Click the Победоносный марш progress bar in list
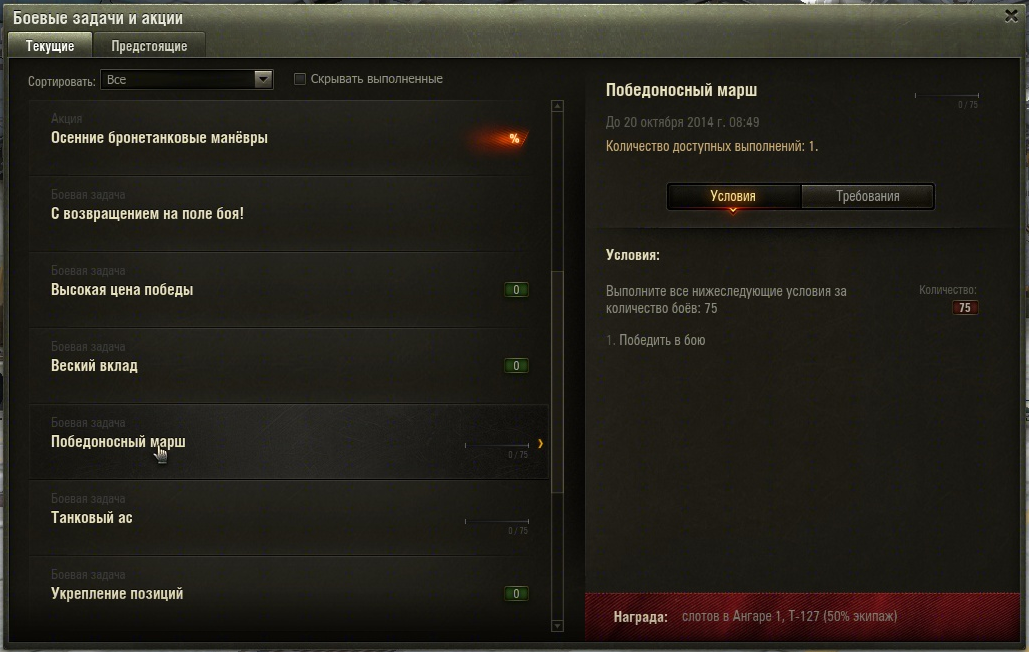 pyautogui.click(x=497, y=445)
